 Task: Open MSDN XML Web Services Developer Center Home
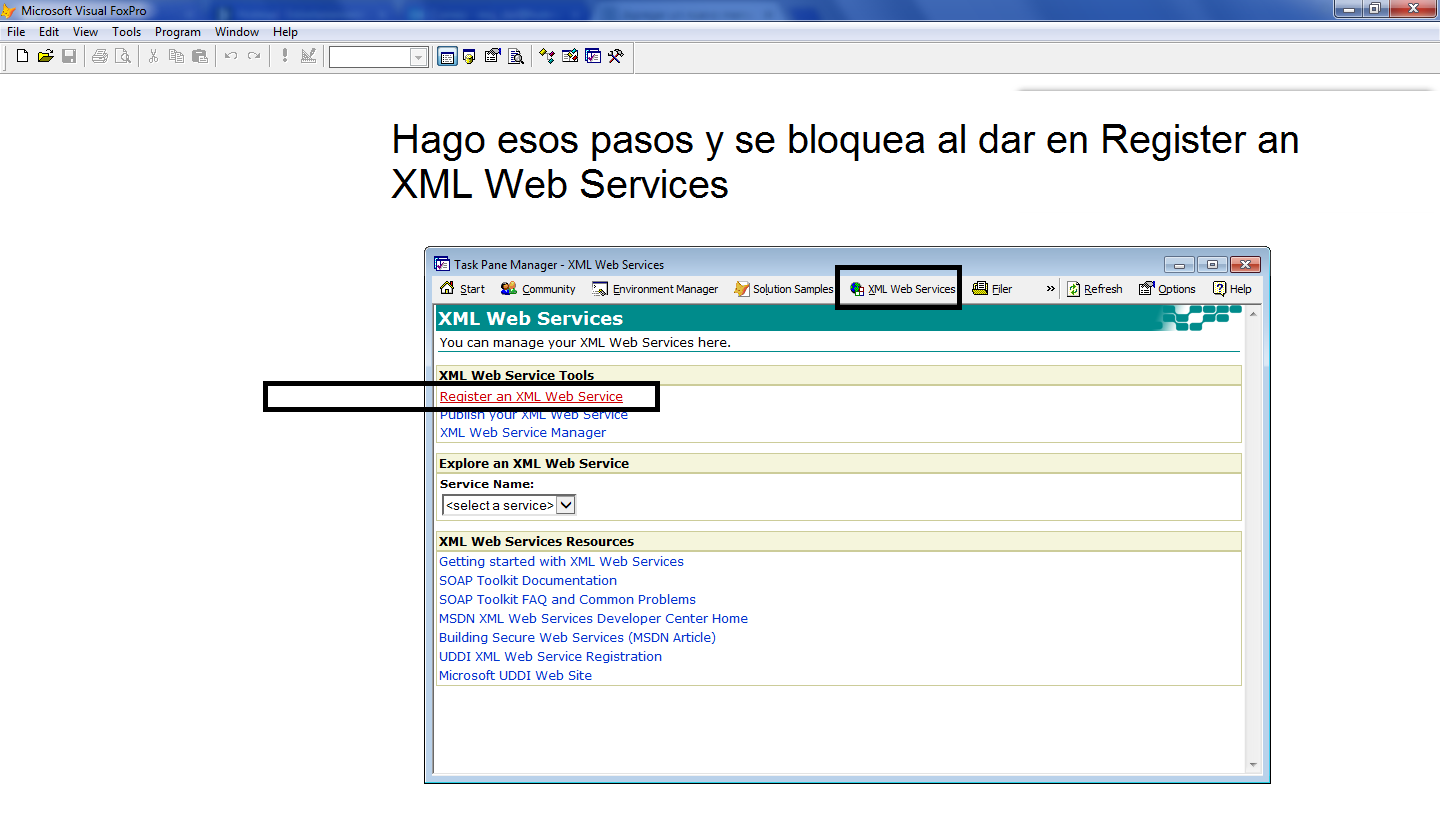click(x=593, y=619)
